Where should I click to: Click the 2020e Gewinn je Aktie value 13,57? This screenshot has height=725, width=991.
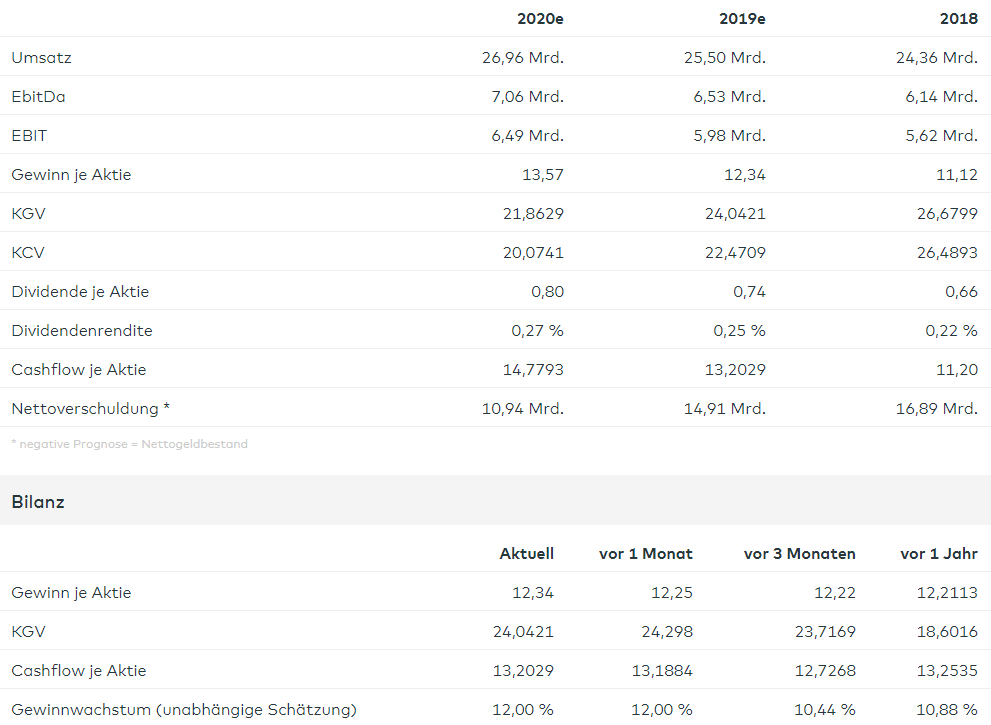(544, 175)
